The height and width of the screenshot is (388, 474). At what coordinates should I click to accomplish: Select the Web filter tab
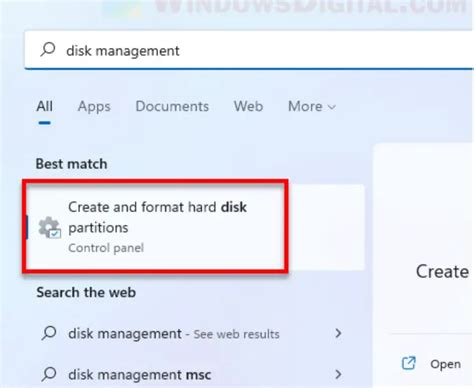click(248, 106)
